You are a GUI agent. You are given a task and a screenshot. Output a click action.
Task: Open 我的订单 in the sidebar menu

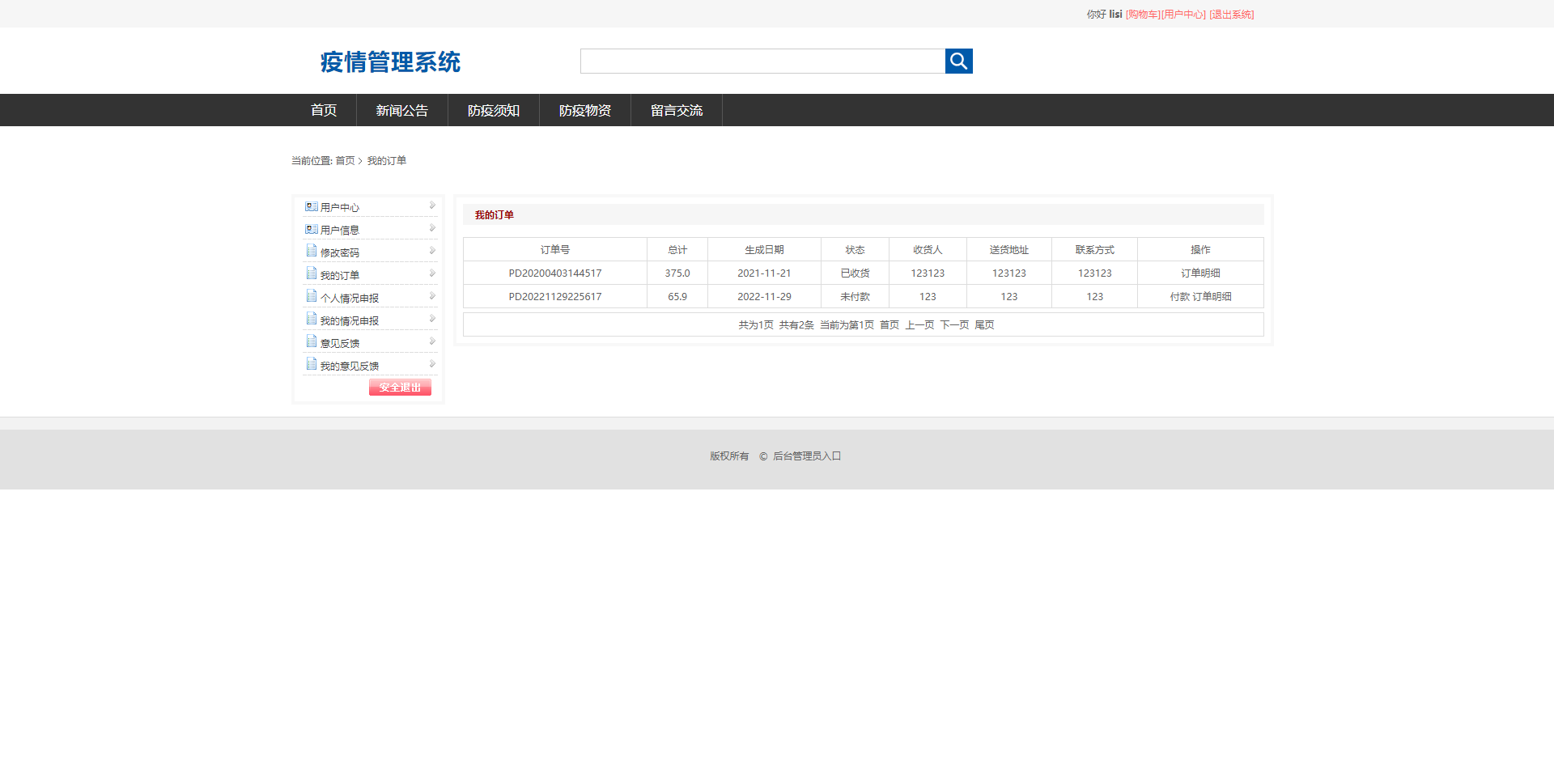point(340,276)
